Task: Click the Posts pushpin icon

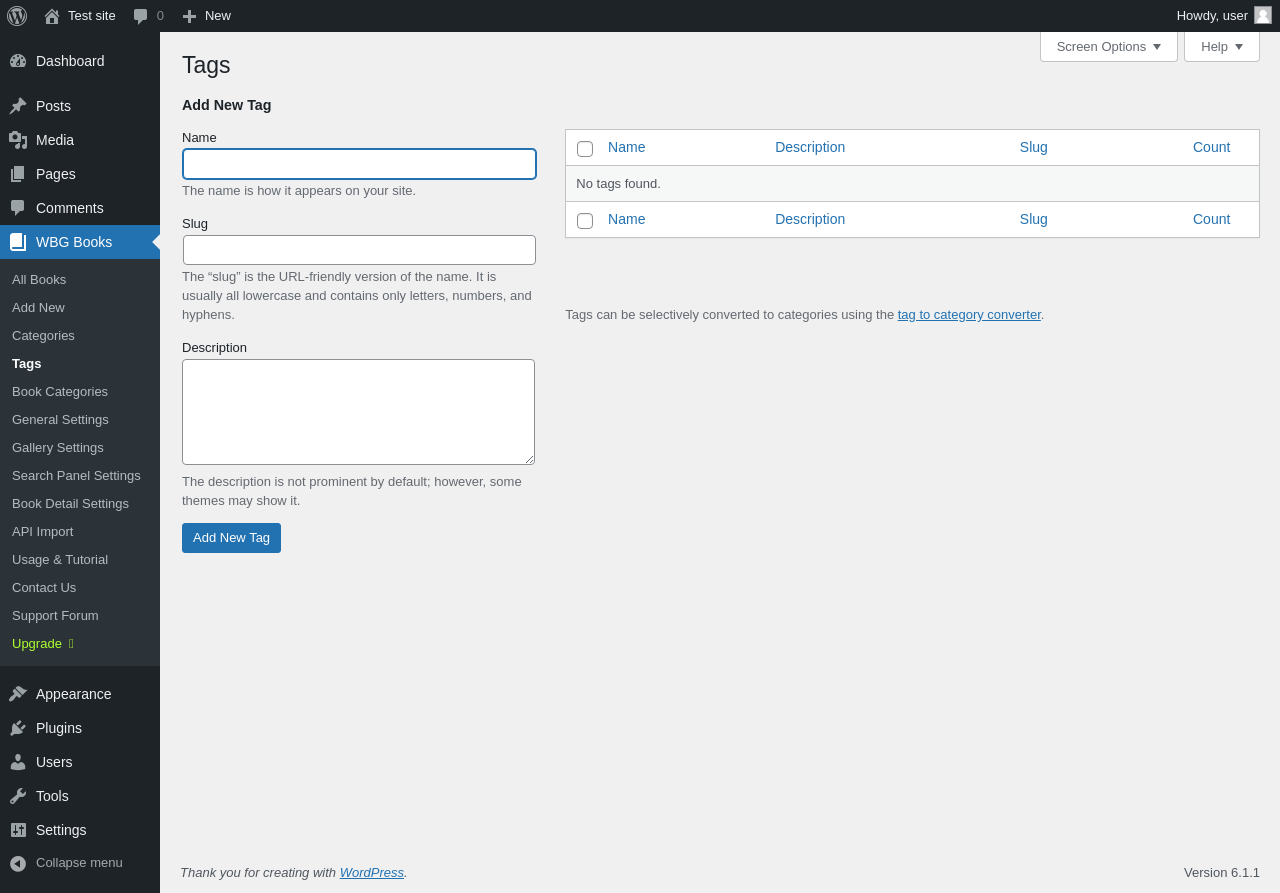Action: [x=18, y=106]
